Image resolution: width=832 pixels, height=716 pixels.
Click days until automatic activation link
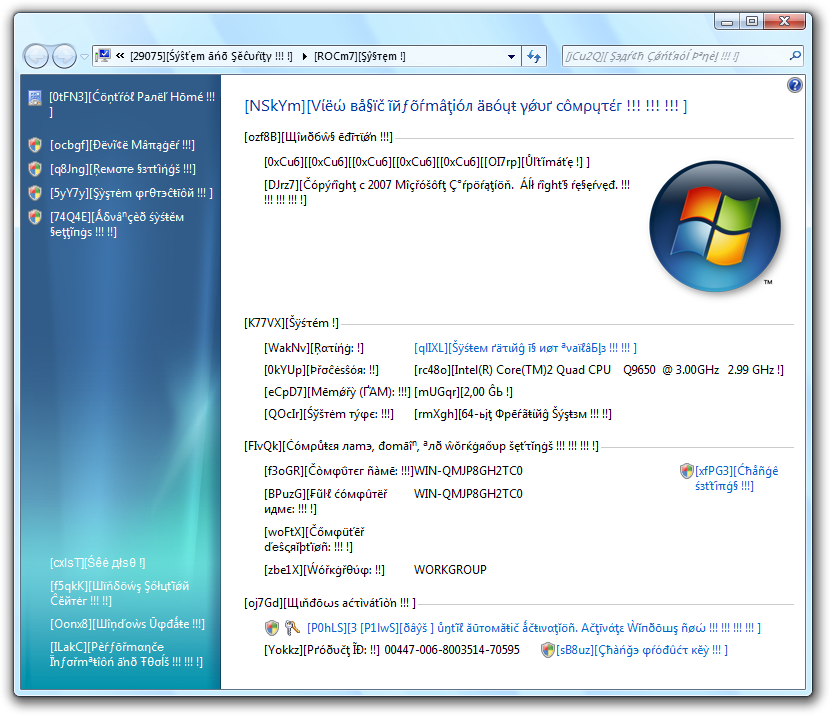pyautogui.click(x=534, y=628)
